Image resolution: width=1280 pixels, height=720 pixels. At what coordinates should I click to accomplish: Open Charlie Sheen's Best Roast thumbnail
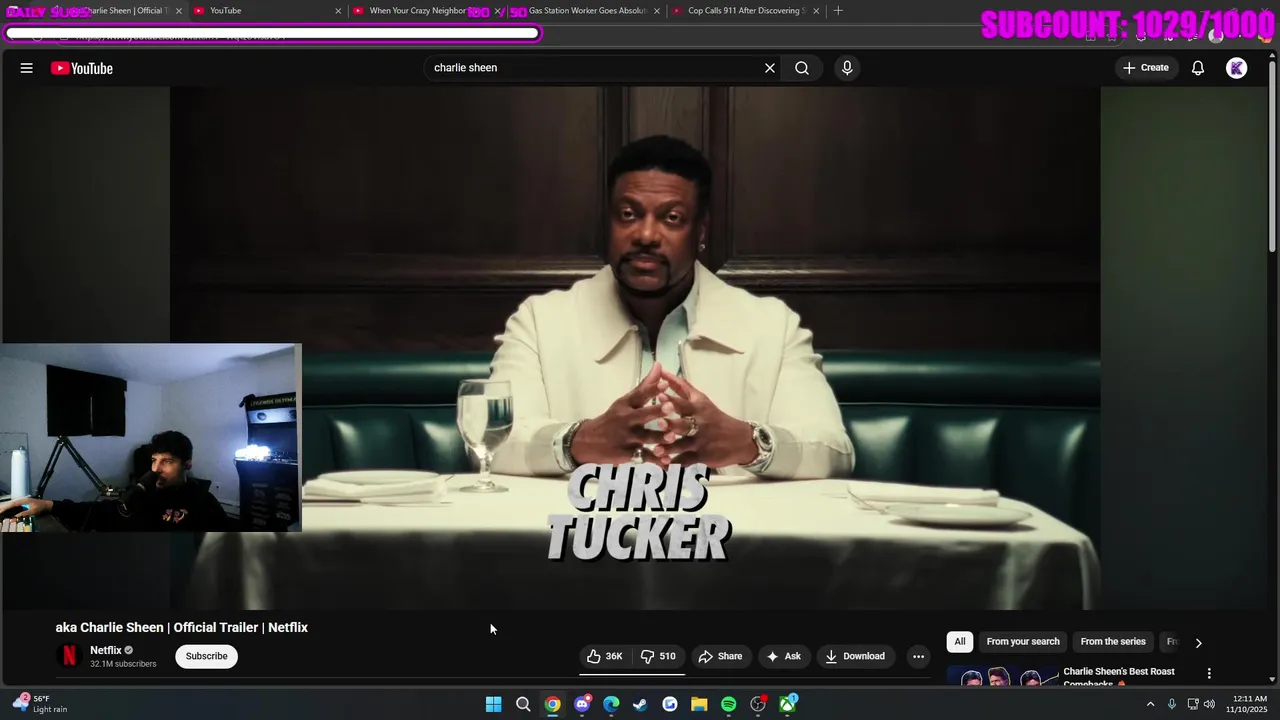pos(1000,677)
